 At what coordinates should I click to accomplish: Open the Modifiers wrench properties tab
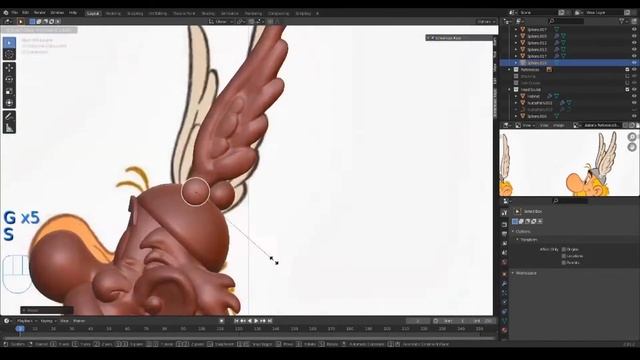504,283
